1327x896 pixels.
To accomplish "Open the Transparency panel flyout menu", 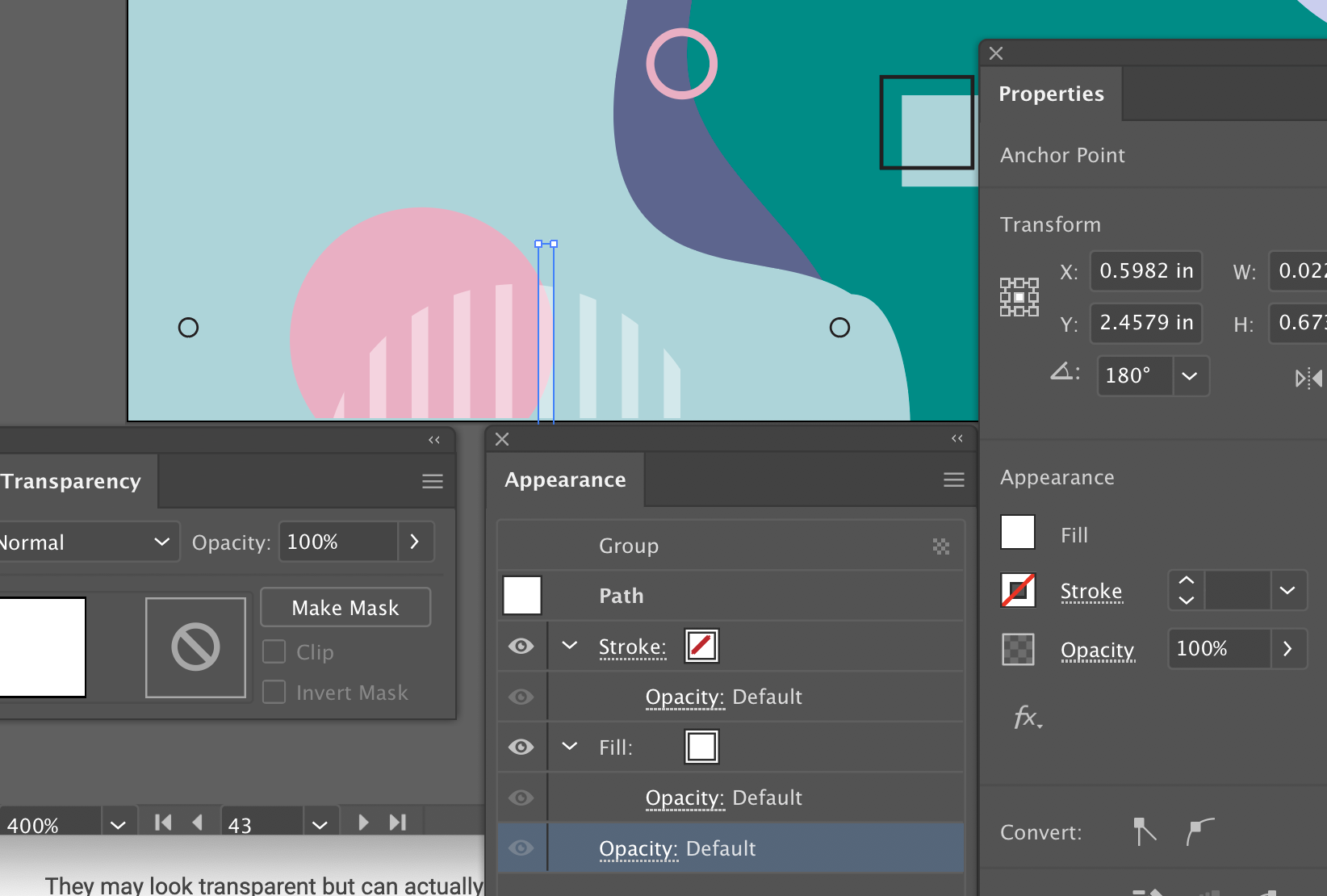I will pos(432,481).
